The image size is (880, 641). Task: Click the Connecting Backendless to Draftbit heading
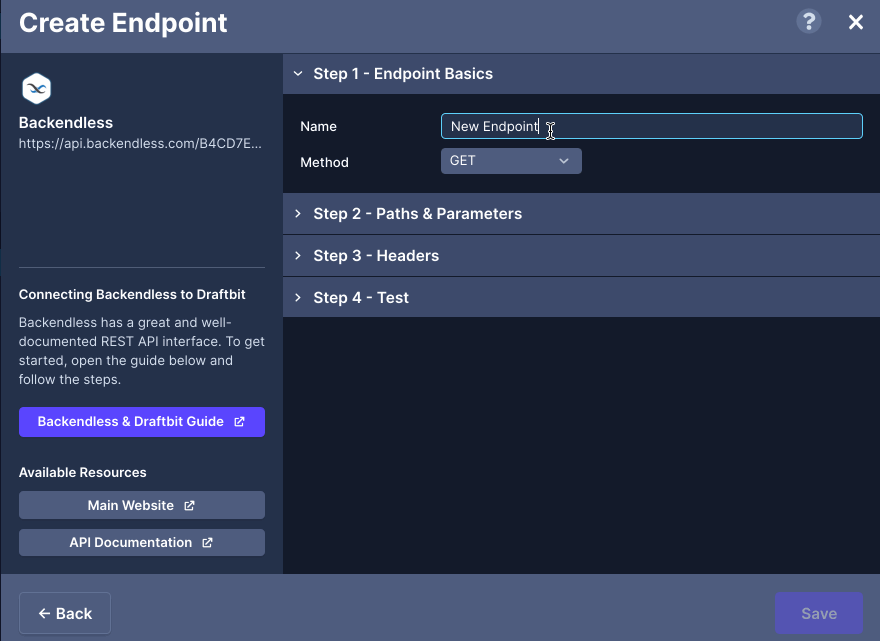132,295
